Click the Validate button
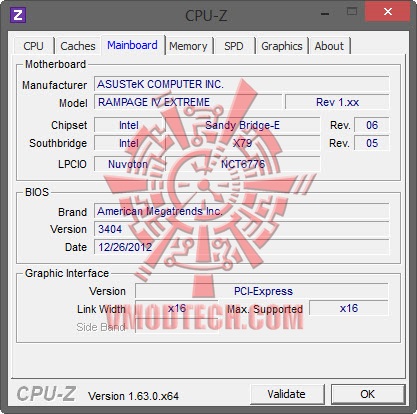417x414 pixels. 287,394
